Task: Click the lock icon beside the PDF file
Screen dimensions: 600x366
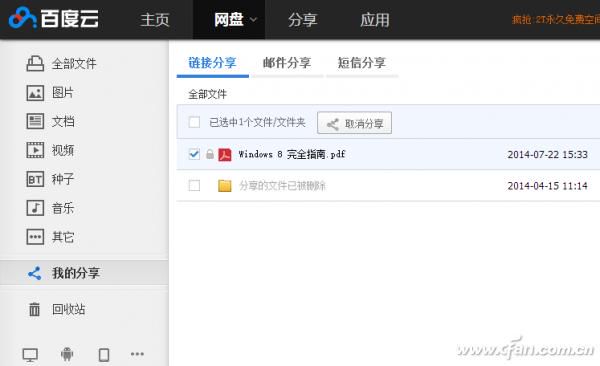Action: click(210, 154)
